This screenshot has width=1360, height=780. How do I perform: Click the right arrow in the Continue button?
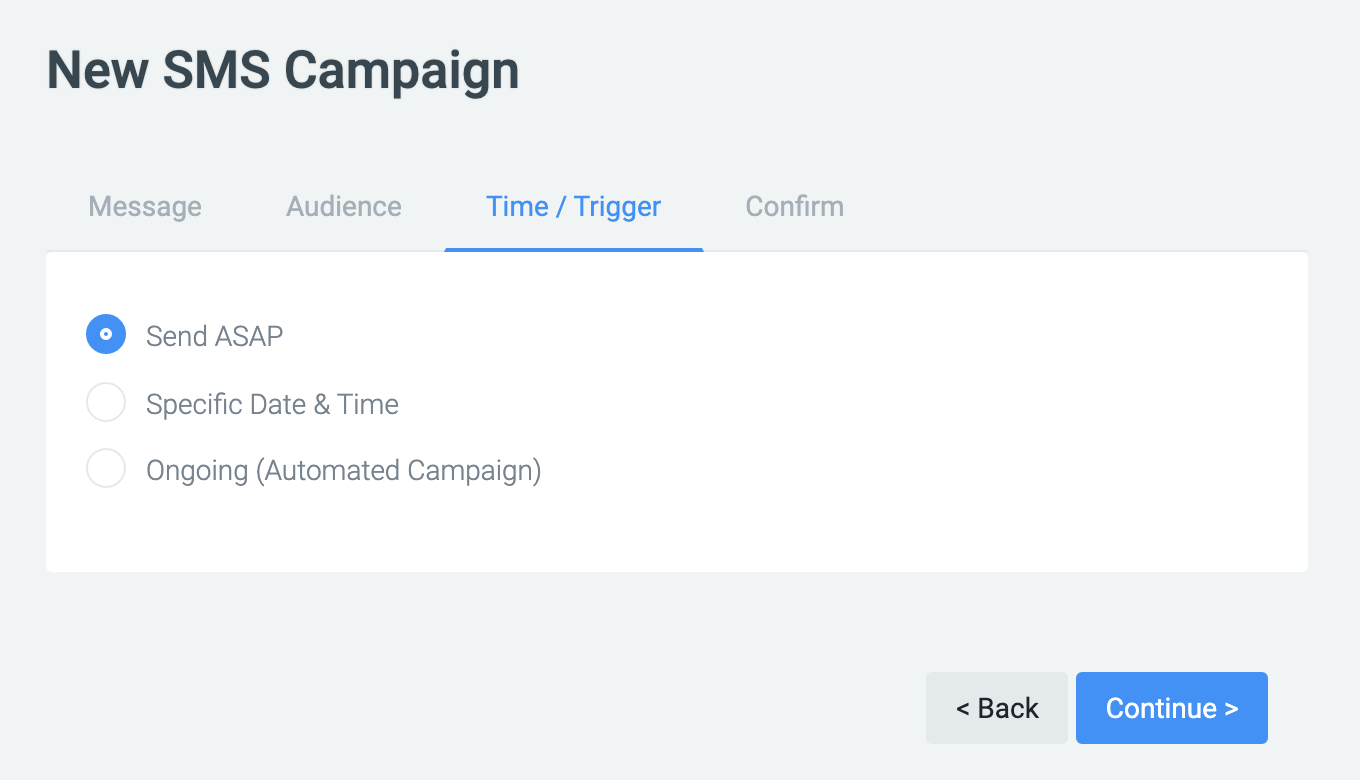1232,709
